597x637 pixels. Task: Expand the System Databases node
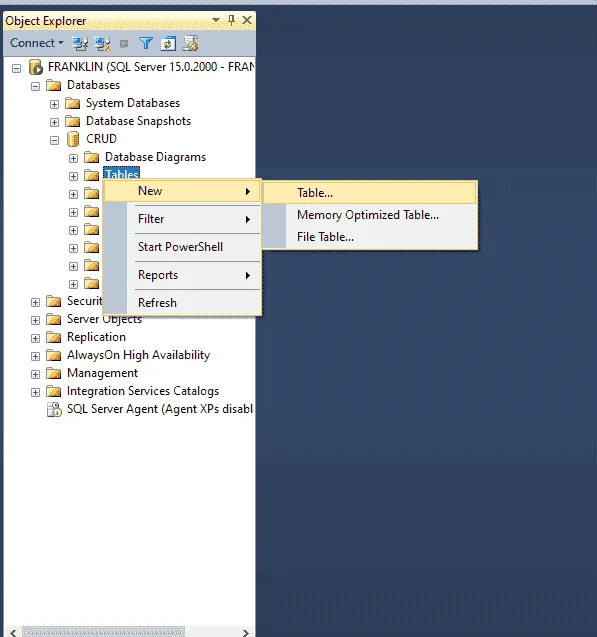(x=54, y=104)
